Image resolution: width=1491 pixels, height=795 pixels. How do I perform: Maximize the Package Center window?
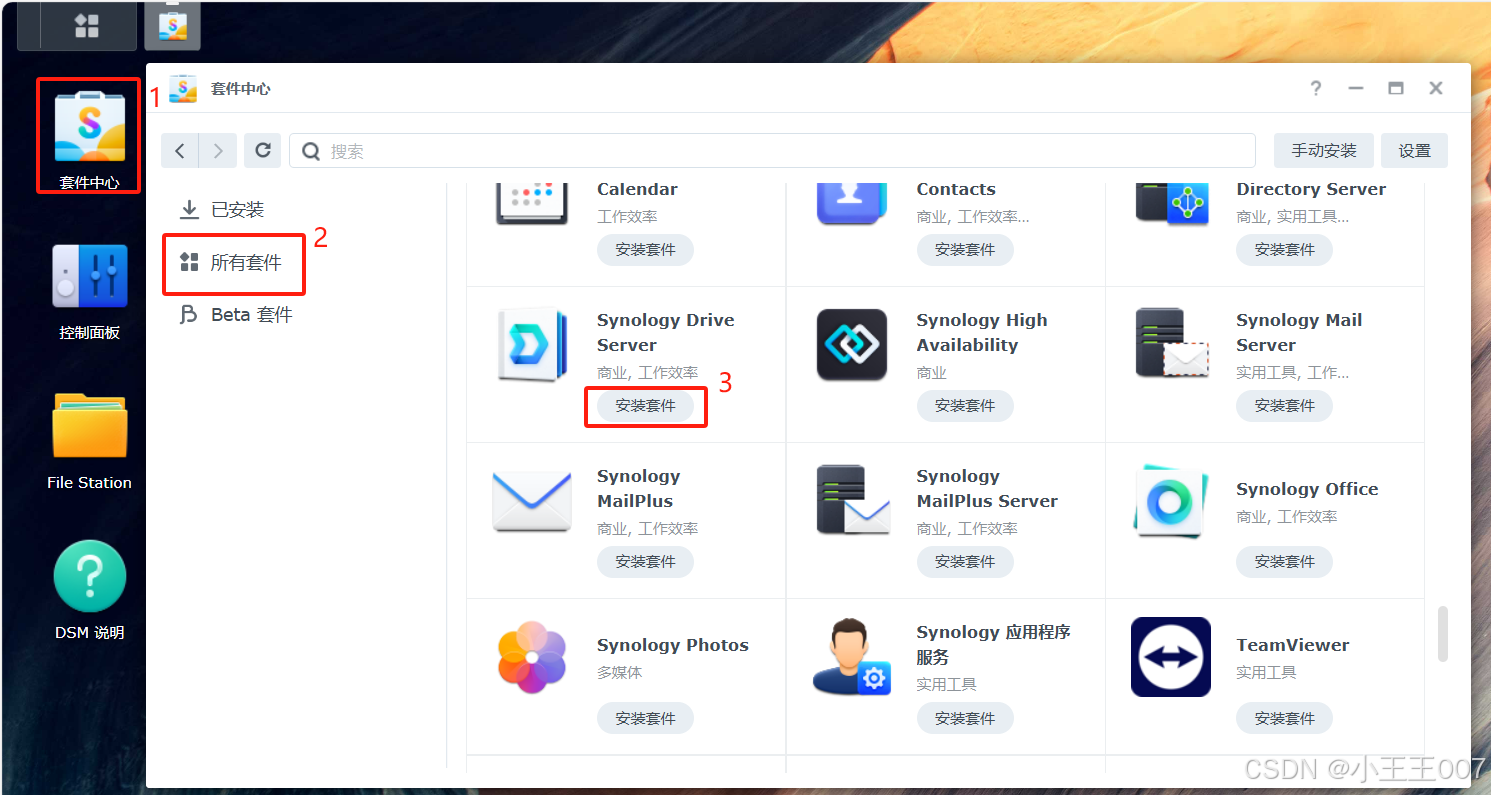point(1396,88)
